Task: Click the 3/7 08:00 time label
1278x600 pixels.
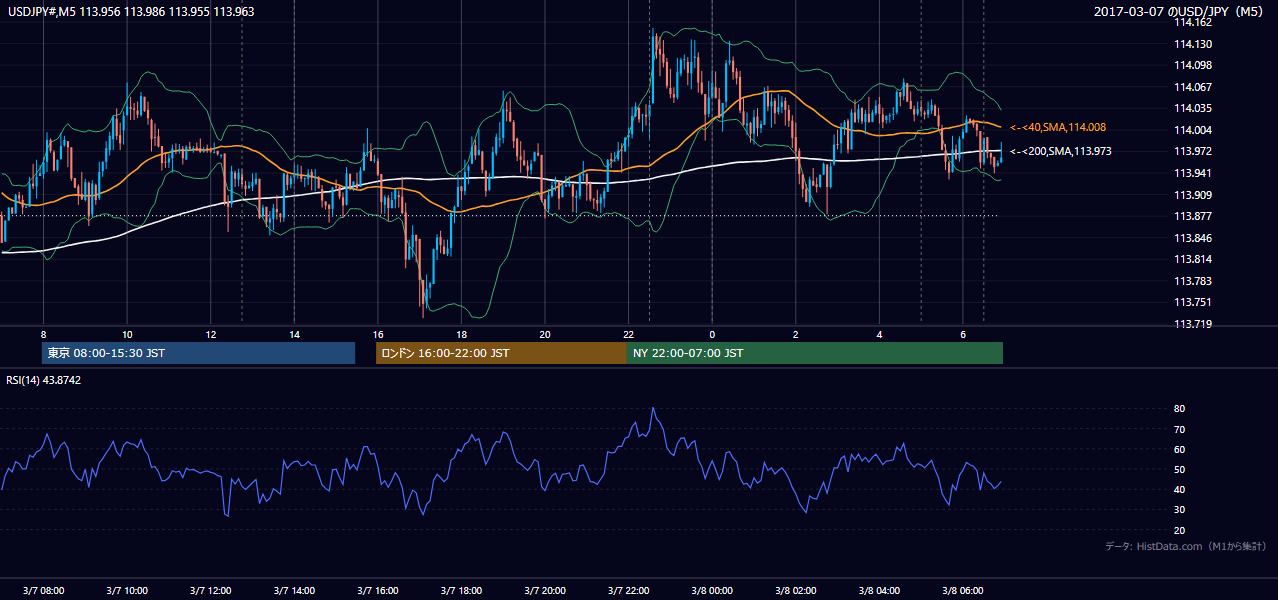Action: [x=43, y=590]
